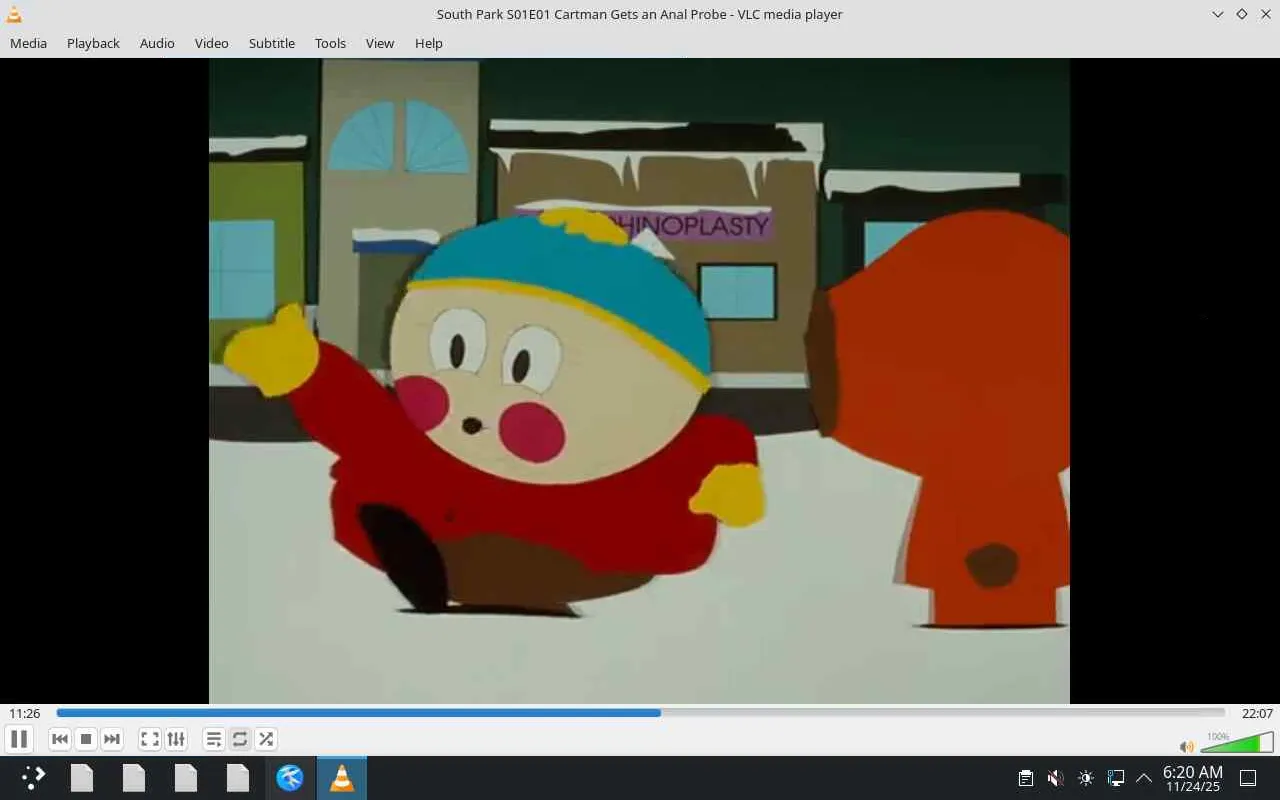Toggle random shuffle playback
1280x800 pixels.
tap(266, 739)
